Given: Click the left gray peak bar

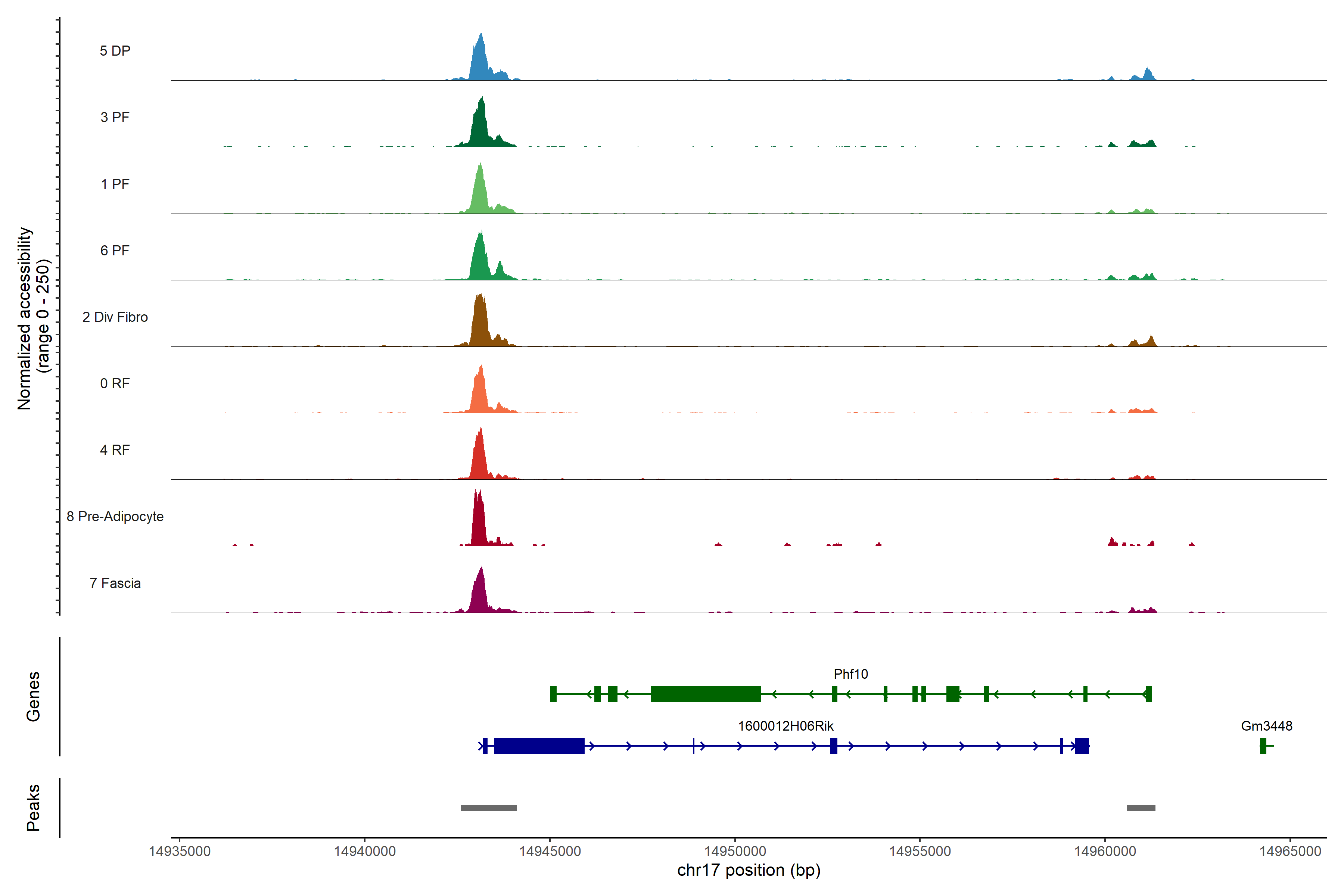Looking at the screenshot, I should pos(489,808).
